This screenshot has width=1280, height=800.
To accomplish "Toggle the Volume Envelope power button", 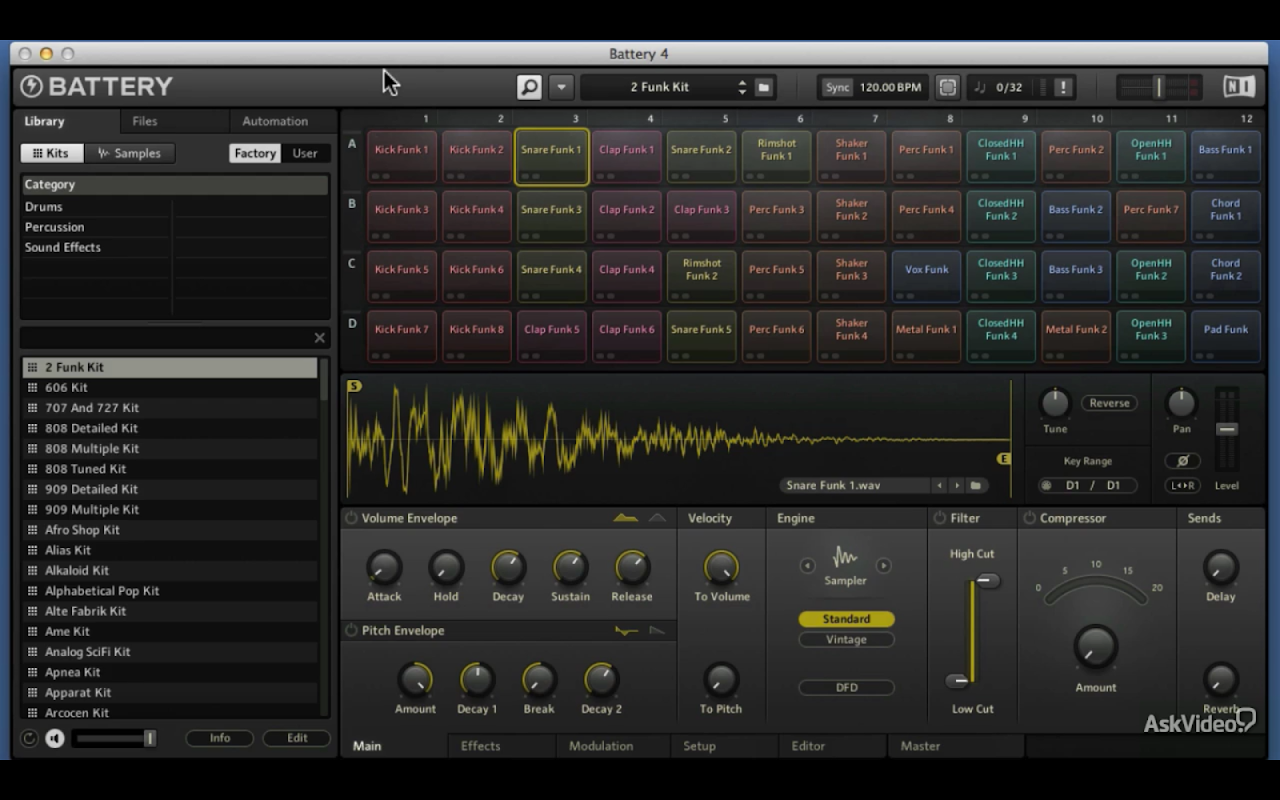I will 351,518.
